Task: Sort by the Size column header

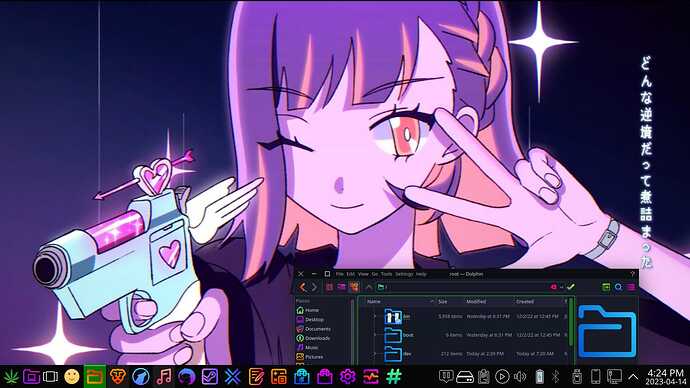Action: (443, 301)
